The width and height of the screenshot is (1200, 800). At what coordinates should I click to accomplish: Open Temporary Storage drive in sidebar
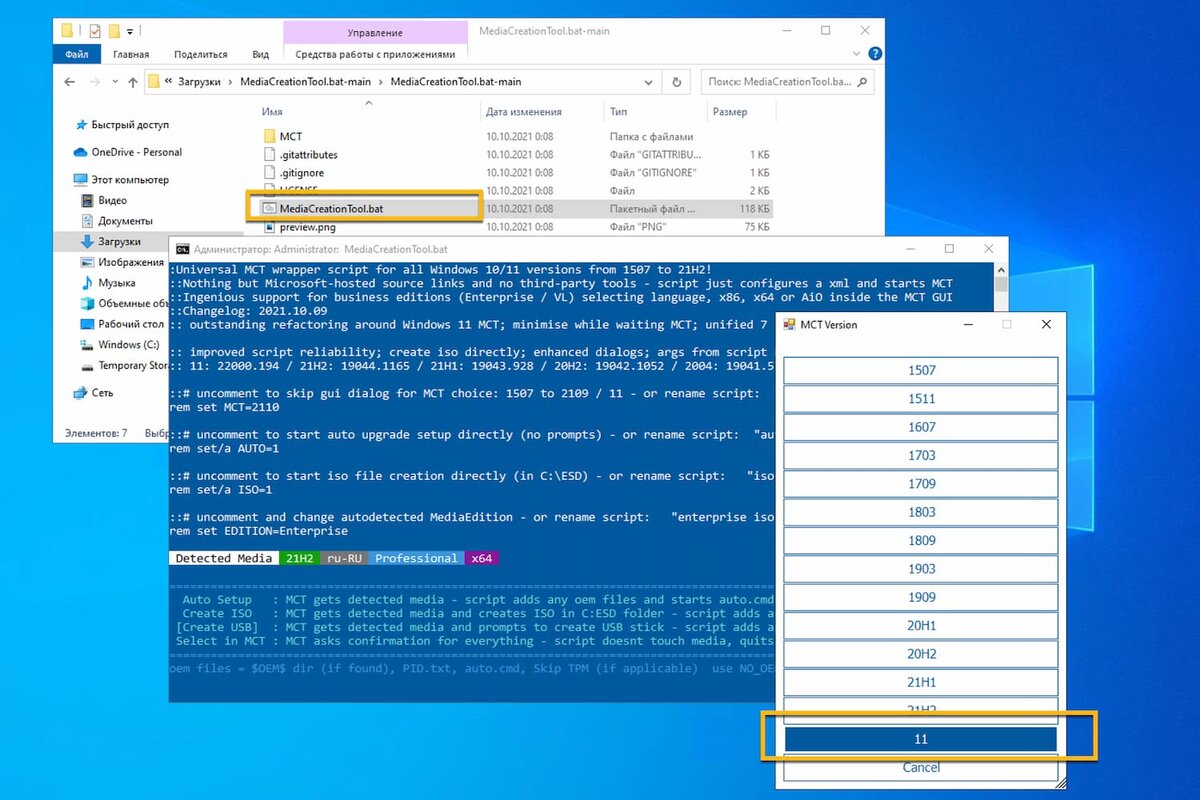pos(135,366)
